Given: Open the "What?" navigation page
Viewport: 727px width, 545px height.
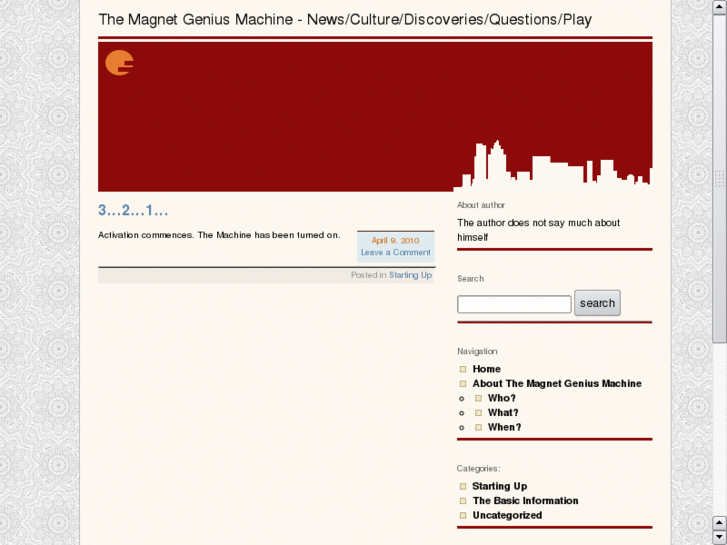Looking at the screenshot, I should [x=503, y=413].
